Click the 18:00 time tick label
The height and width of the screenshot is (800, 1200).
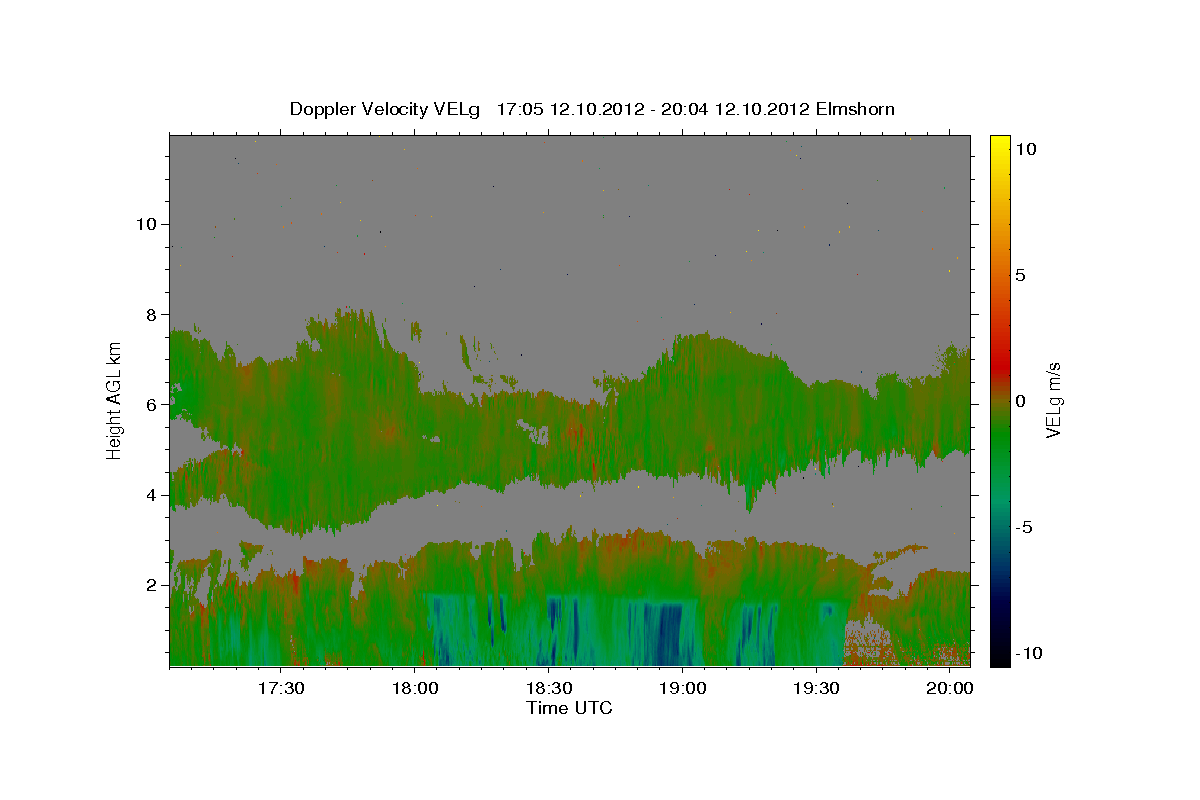(x=415, y=688)
